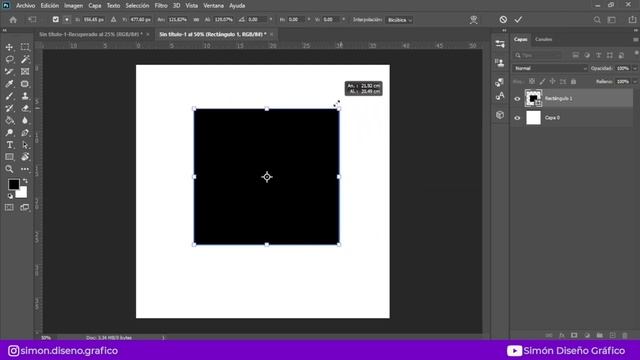Lock all for the selected layer
Viewport: 640px width, 360px height.
coord(573,82)
